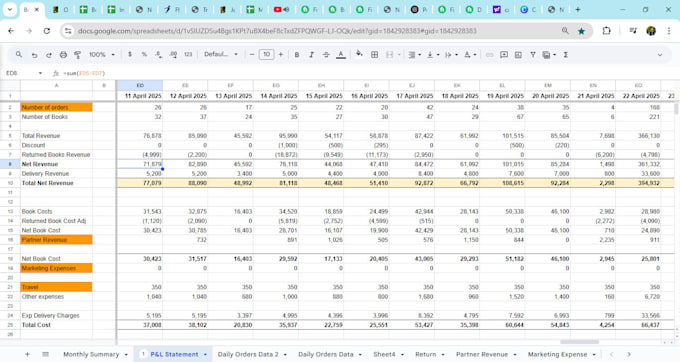680x362 pixels.
Task: Redo the last action
Action: coord(49,55)
